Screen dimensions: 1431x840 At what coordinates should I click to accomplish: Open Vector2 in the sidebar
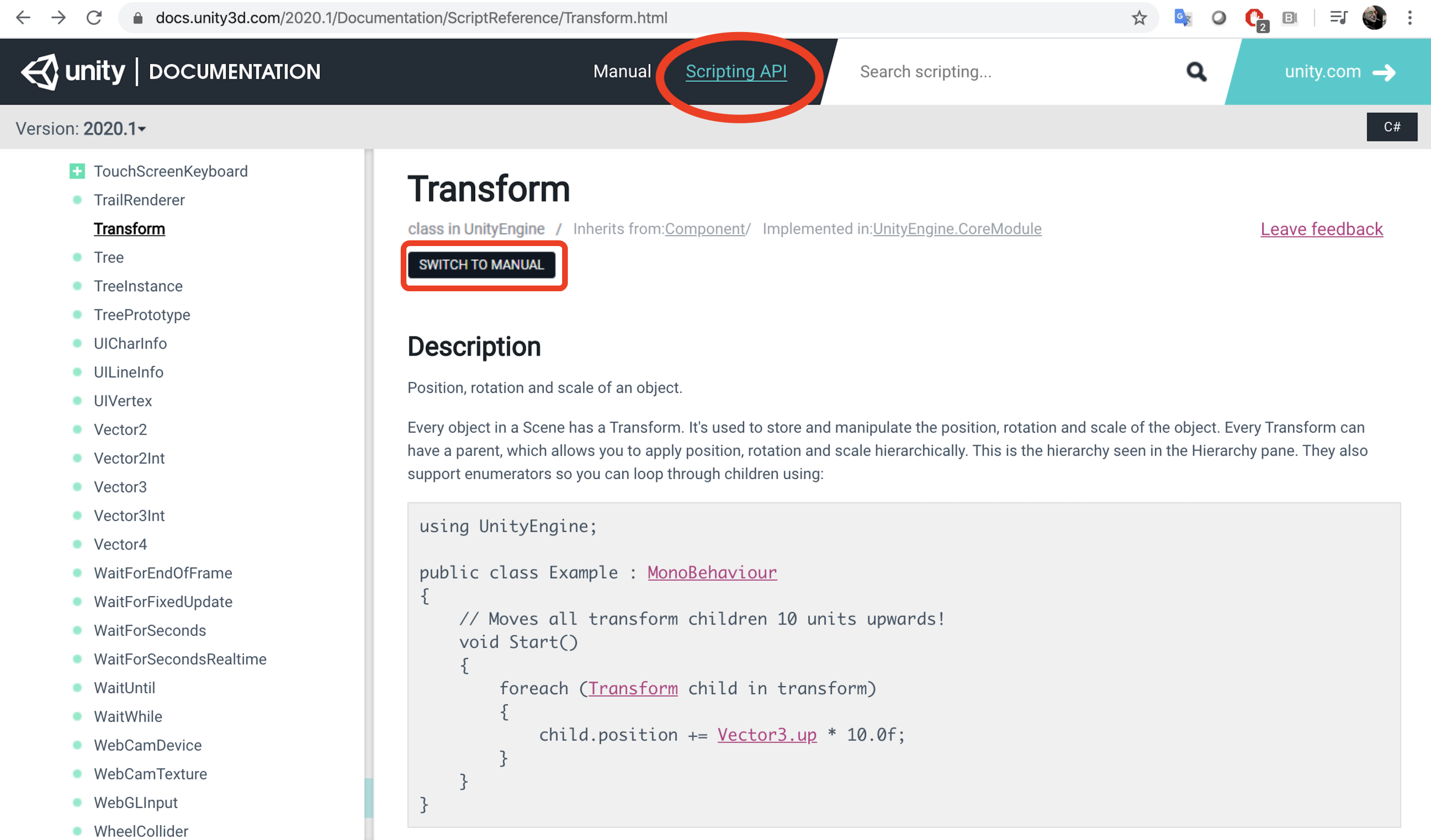[x=120, y=429]
